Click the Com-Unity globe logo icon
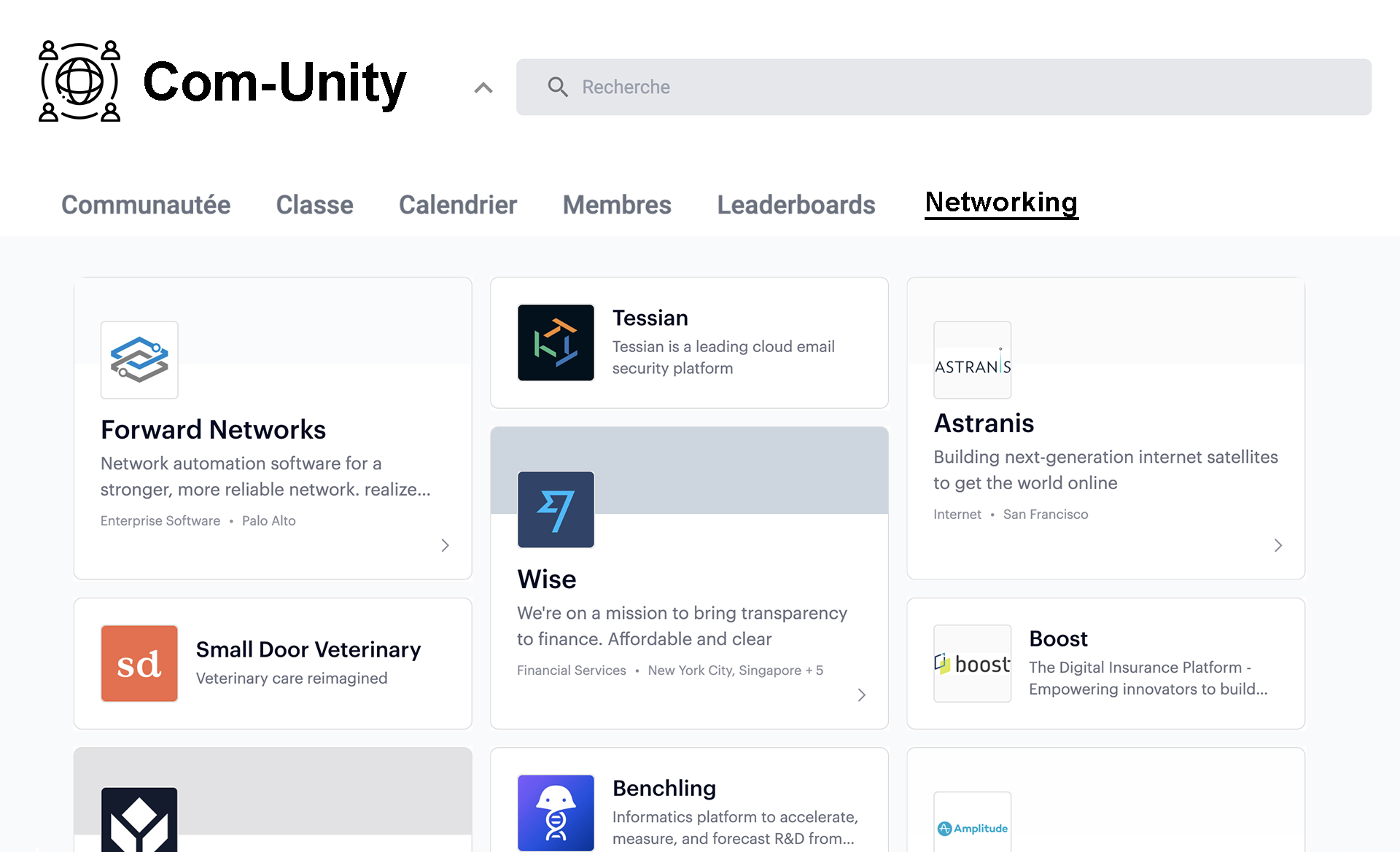This screenshot has height=852, width=1400. (79, 81)
